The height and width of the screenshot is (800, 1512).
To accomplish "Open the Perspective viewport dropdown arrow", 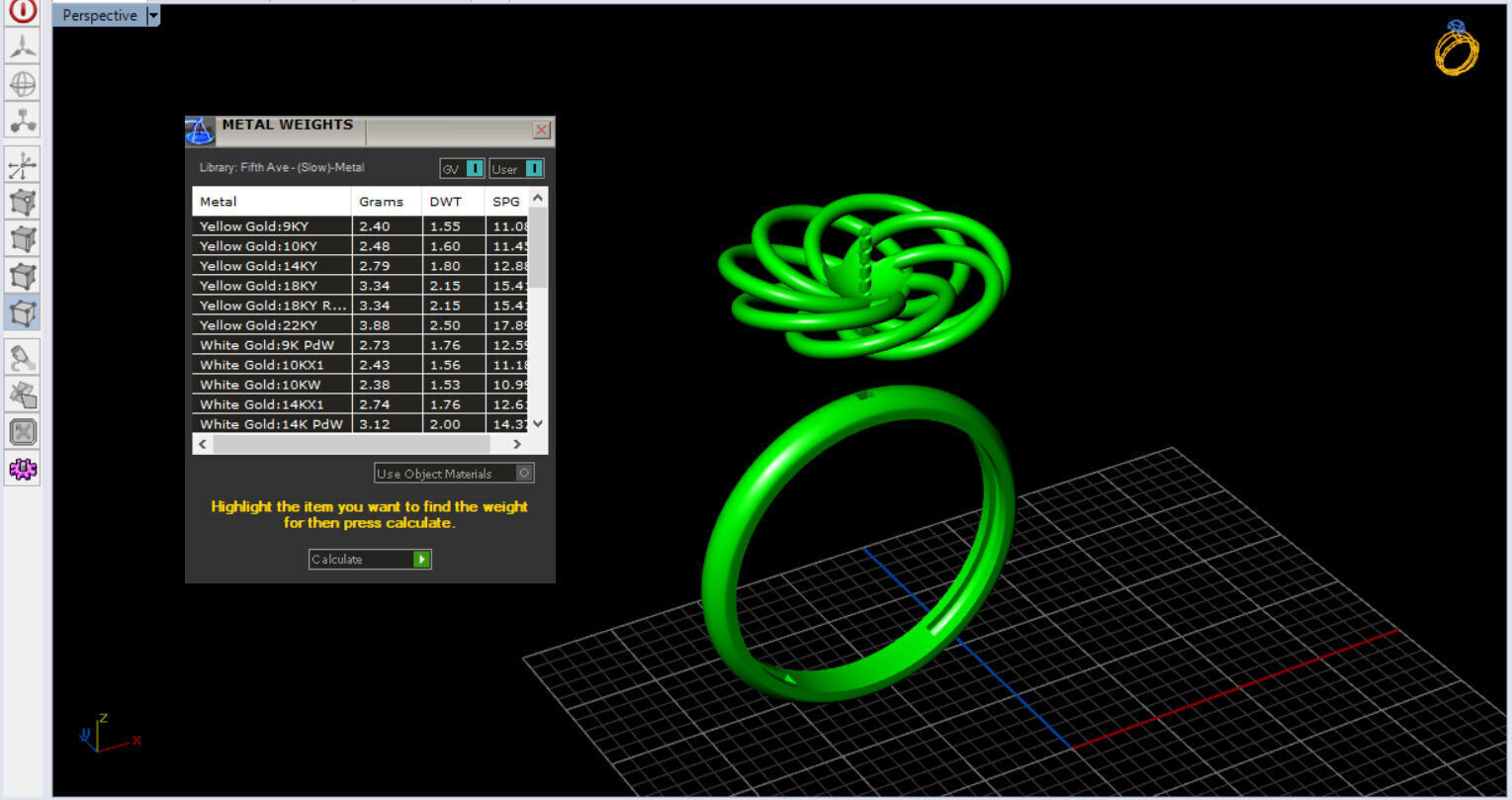I will 153,16.
